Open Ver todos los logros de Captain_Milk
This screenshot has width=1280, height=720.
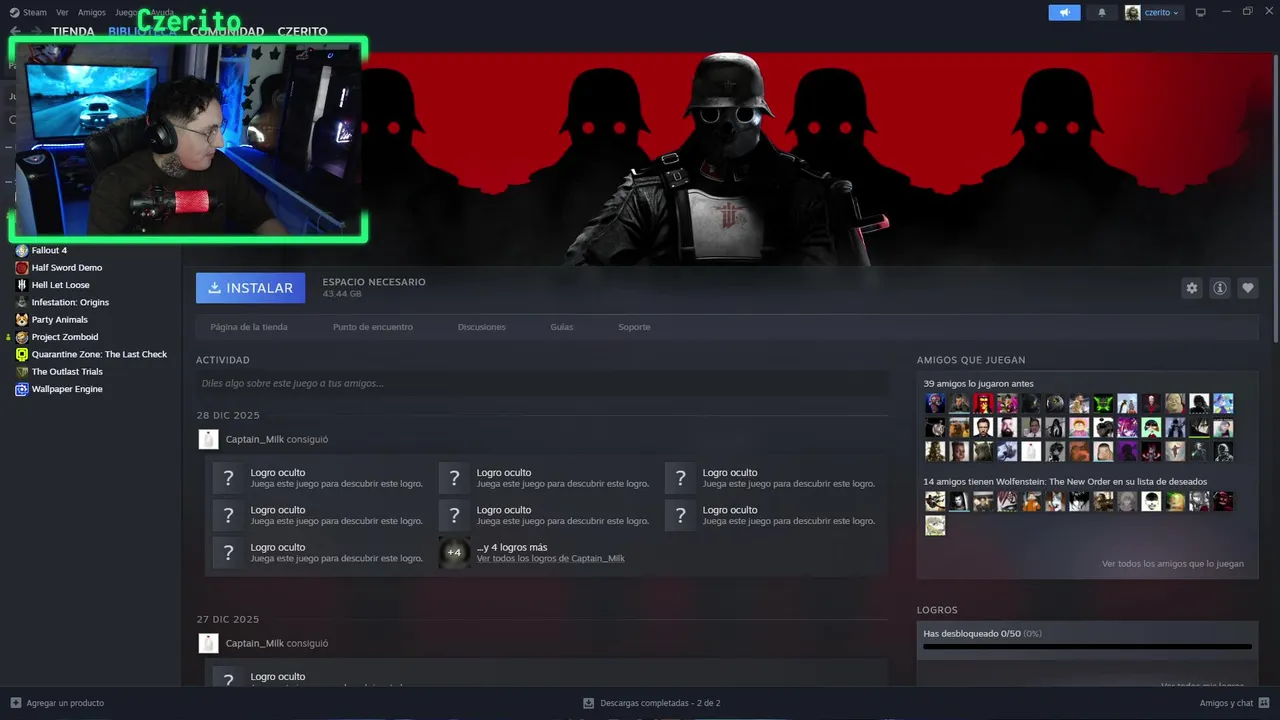[x=550, y=558]
